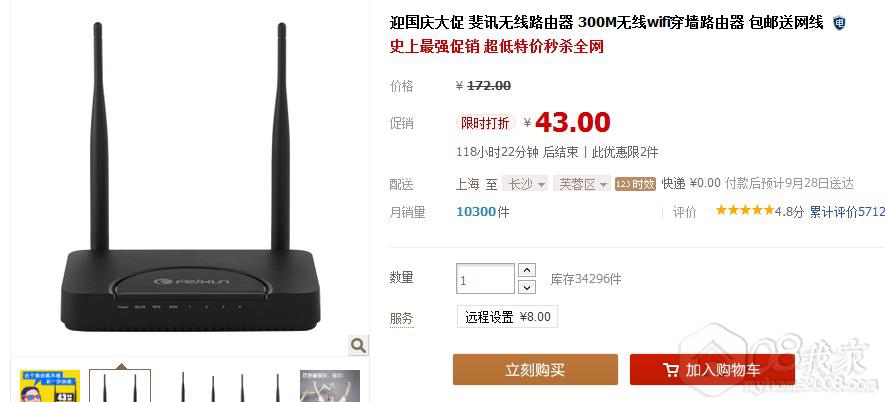Decrease quantity with the down arrow
Screen dimensions: 885x402
[x=527, y=287]
